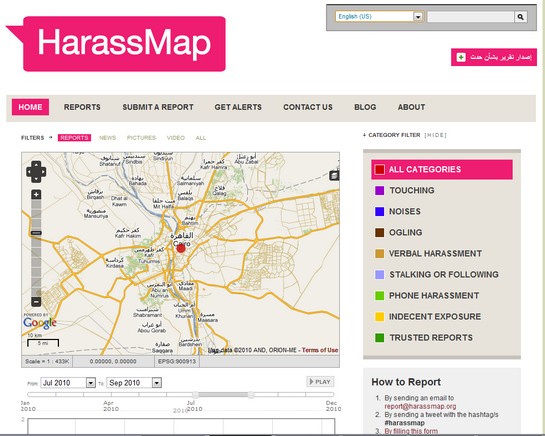This screenshot has height=436, width=545.
Task: Click the map pan direction control
Action: point(36,171)
